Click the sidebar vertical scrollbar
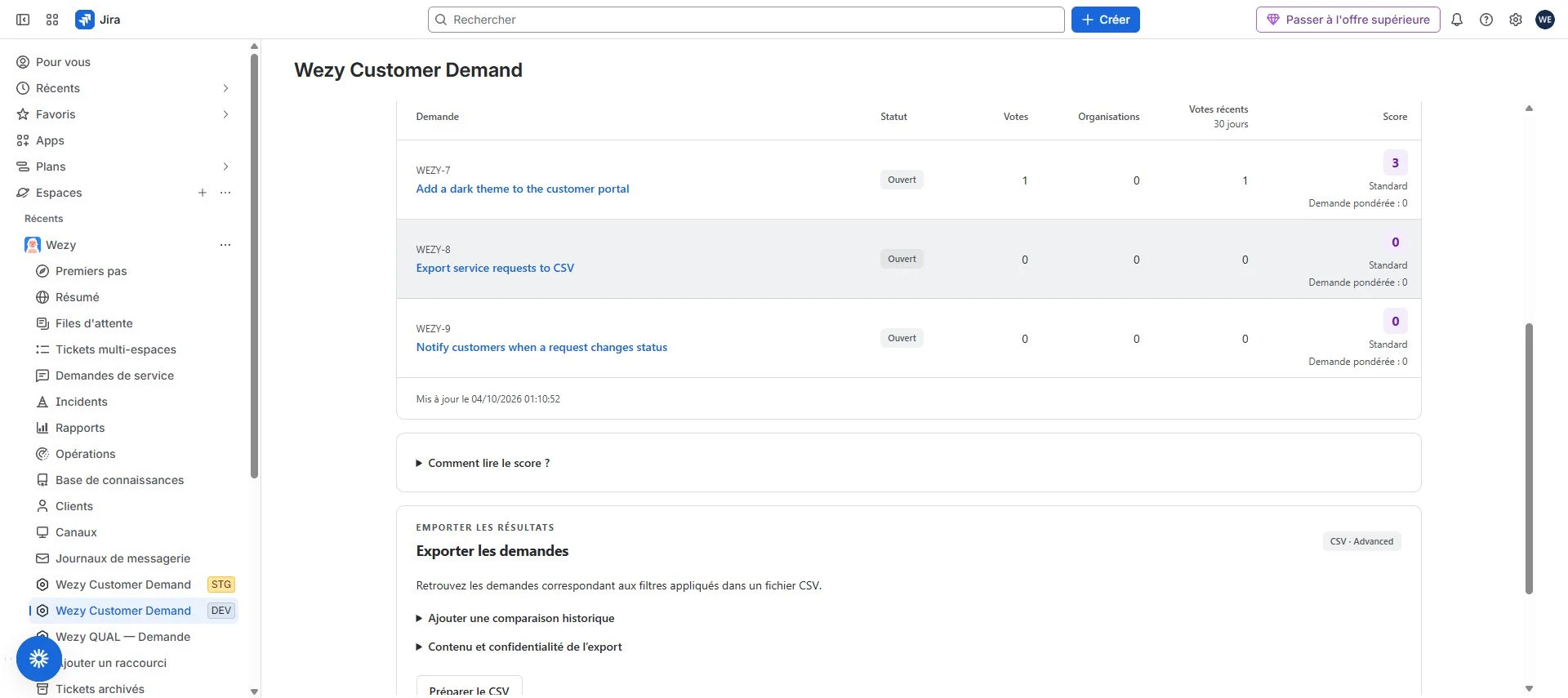The image size is (1568, 698). click(x=254, y=265)
